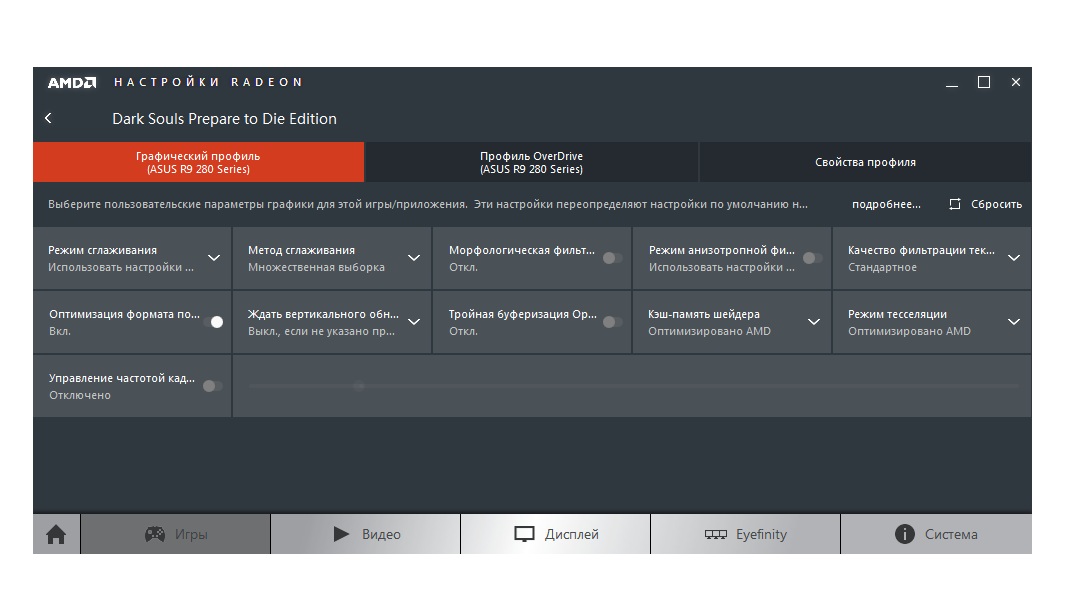Viewport: 1090px width, 614px height.
Task: Toggle Тройная буферизация OpenGL switch
Action: tap(612, 322)
